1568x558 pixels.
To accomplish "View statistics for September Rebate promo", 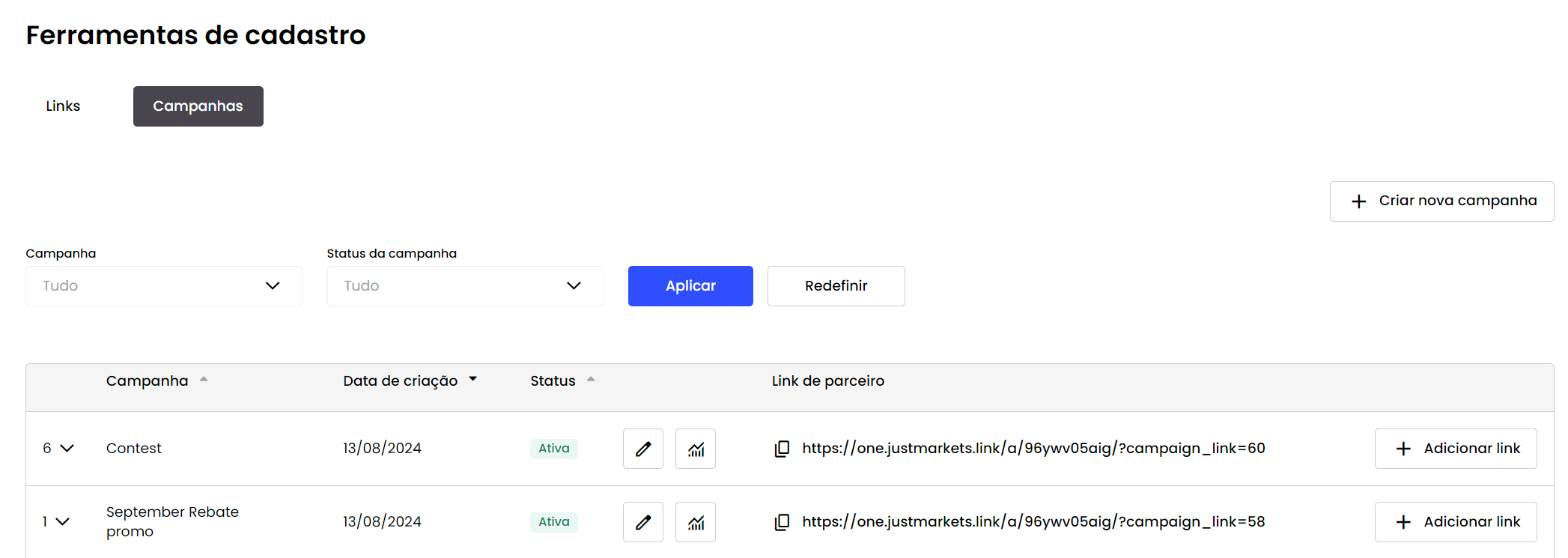I will point(696,522).
